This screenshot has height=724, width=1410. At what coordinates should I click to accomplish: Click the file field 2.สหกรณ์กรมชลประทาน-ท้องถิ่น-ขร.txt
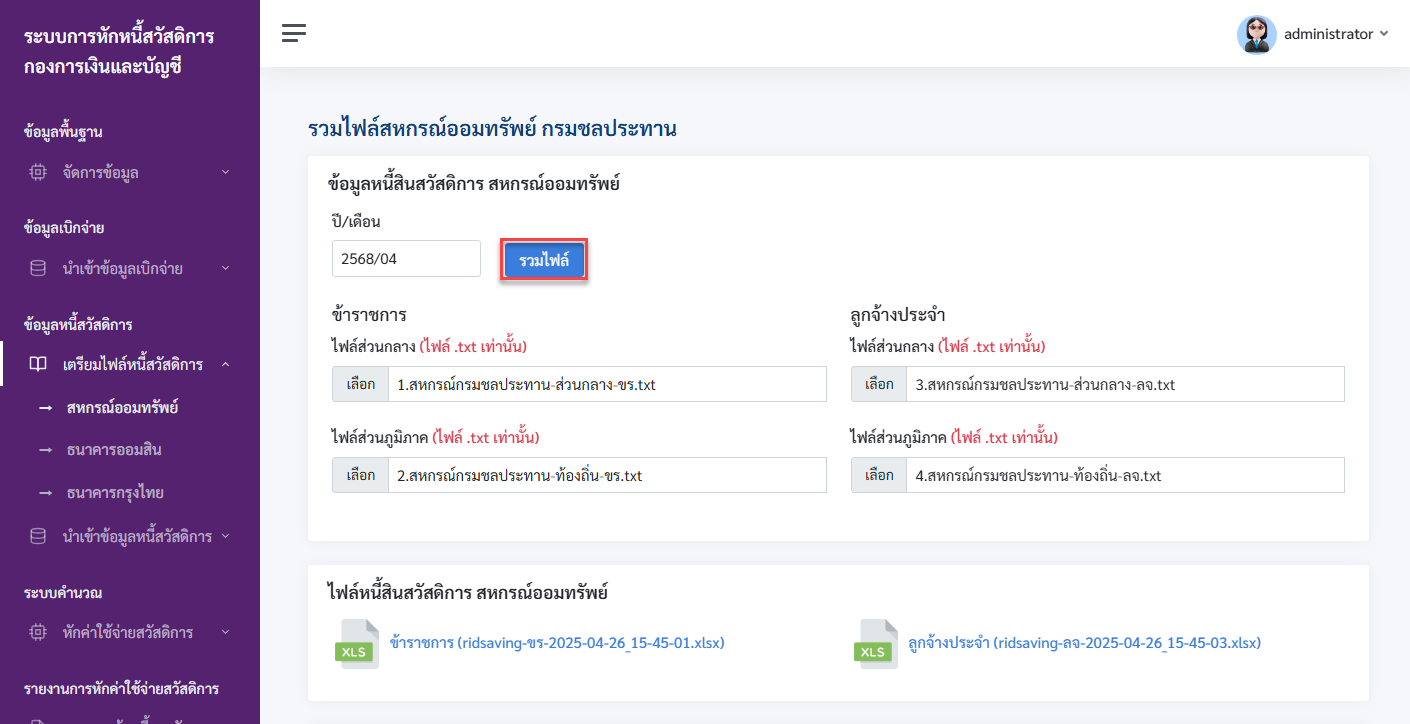pos(607,475)
